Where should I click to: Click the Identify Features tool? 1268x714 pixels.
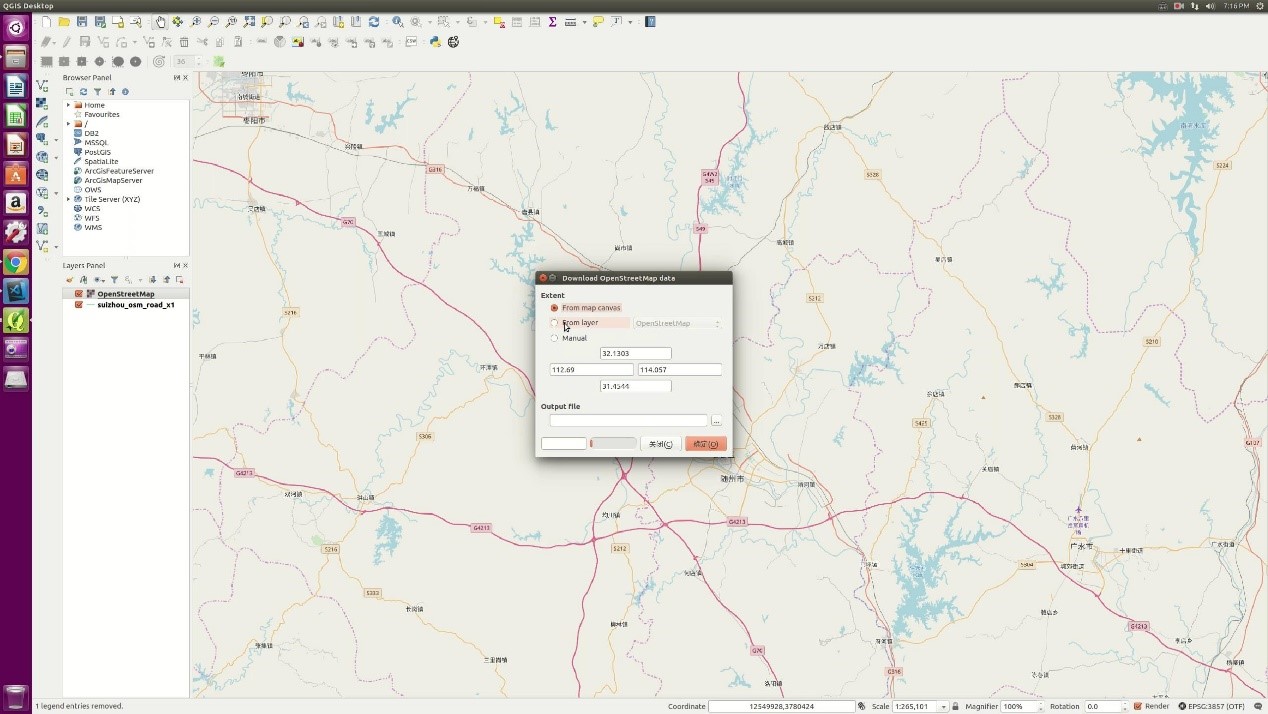pyautogui.click(x=398, y=22)
